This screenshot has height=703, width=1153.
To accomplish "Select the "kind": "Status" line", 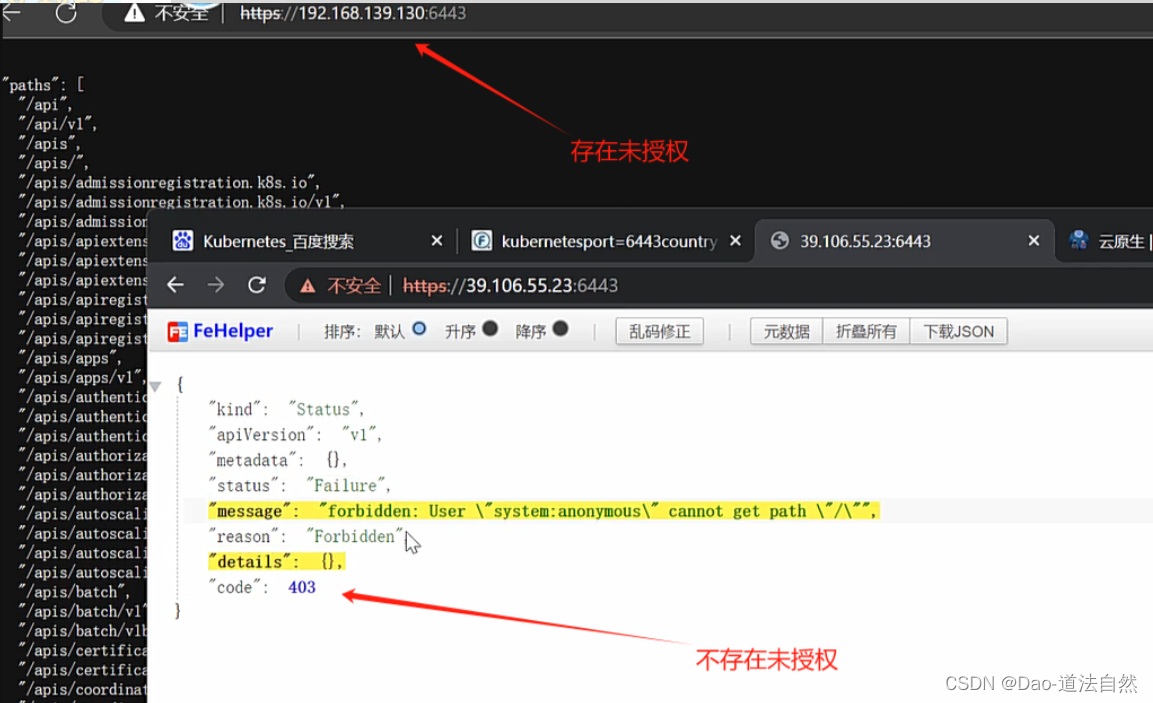I will tap(287, 409).
